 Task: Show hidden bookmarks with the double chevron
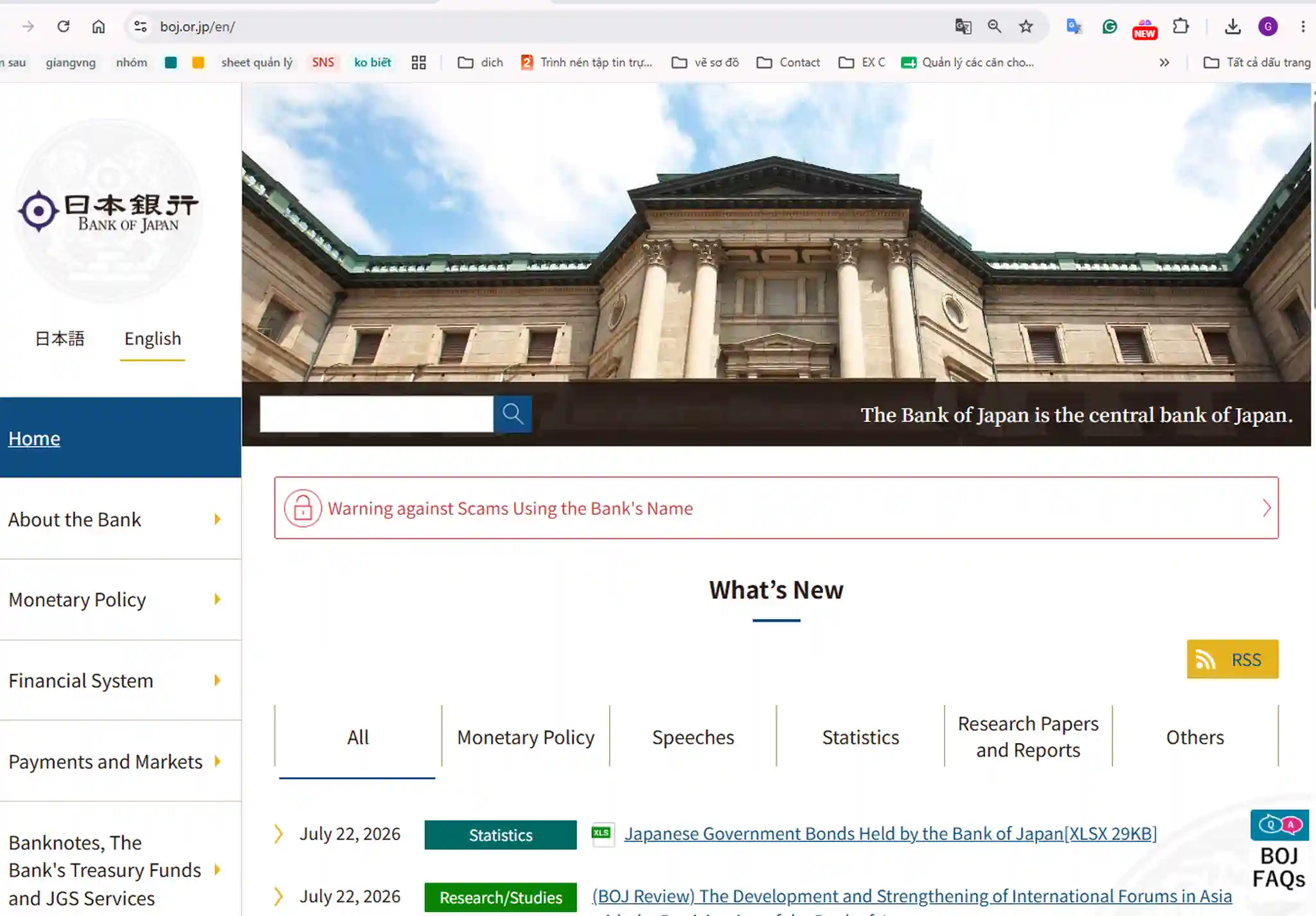coord(1164,62)
